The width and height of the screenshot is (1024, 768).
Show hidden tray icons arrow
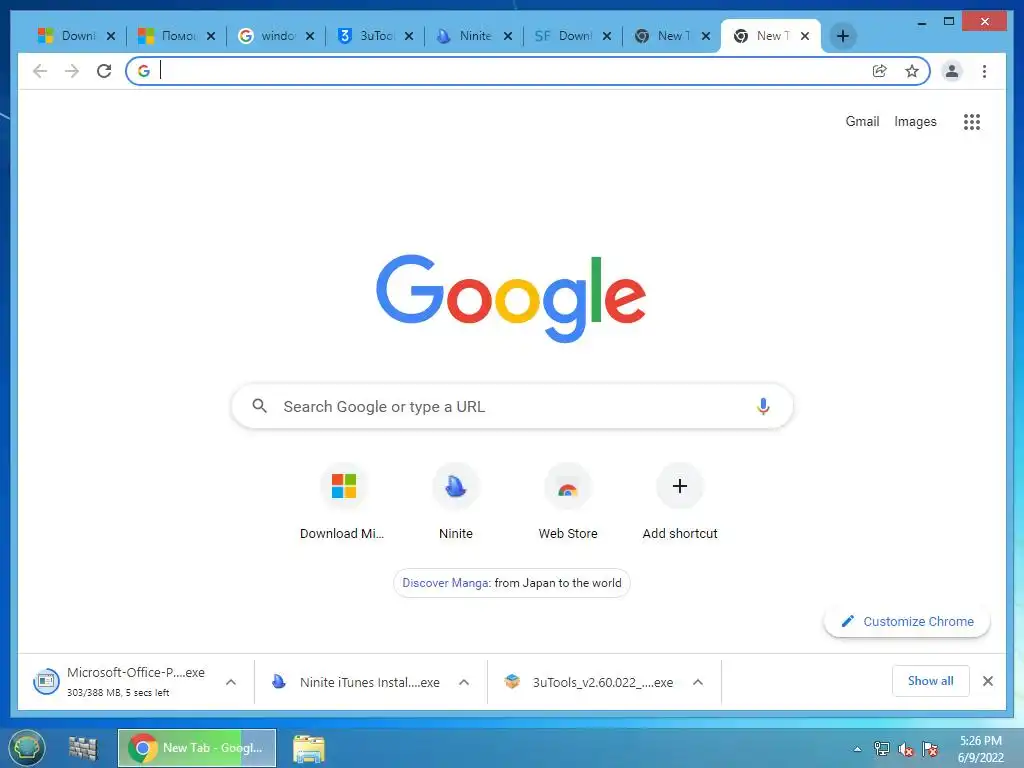click(x=857, y=749)
